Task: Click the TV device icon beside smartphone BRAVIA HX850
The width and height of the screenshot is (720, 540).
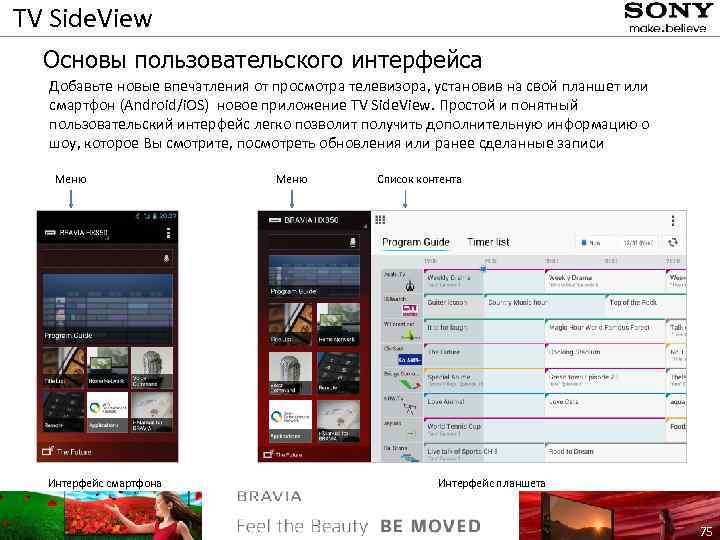Action: click(50, 233)
